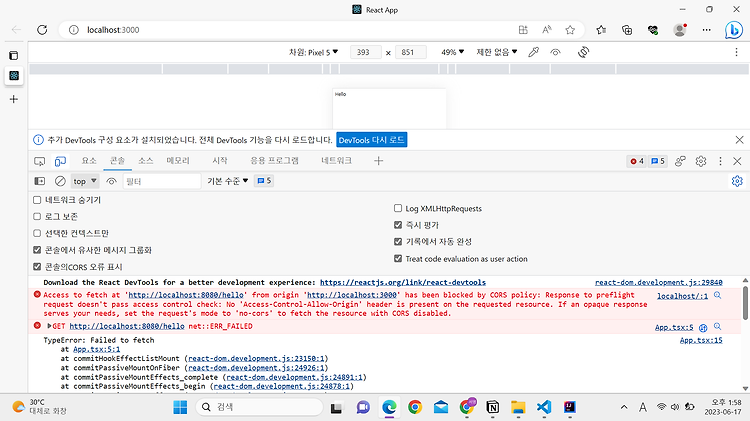
Task: Check the selected context only option
Action: point(37,233)
